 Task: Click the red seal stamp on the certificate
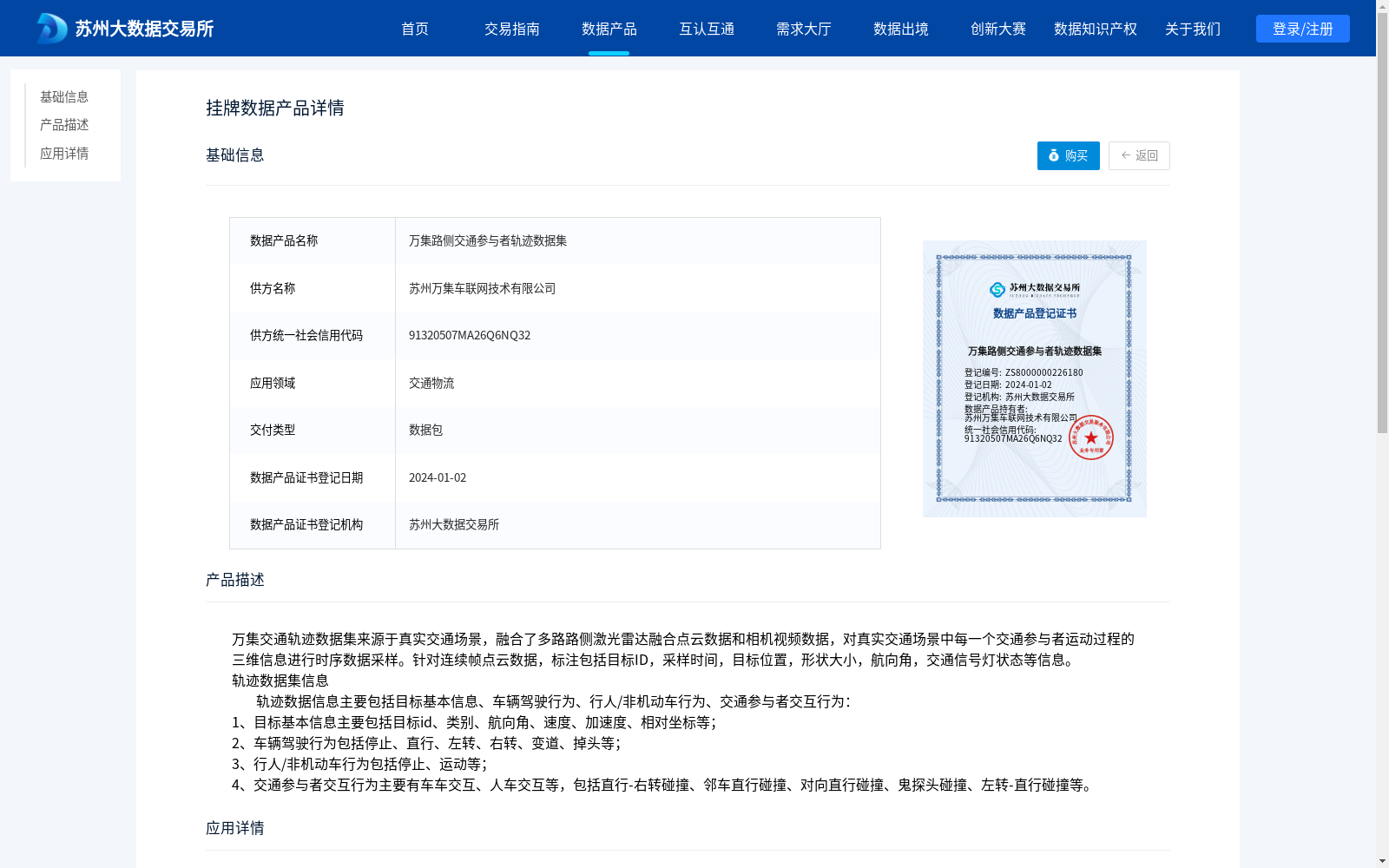pos(1091,437)
